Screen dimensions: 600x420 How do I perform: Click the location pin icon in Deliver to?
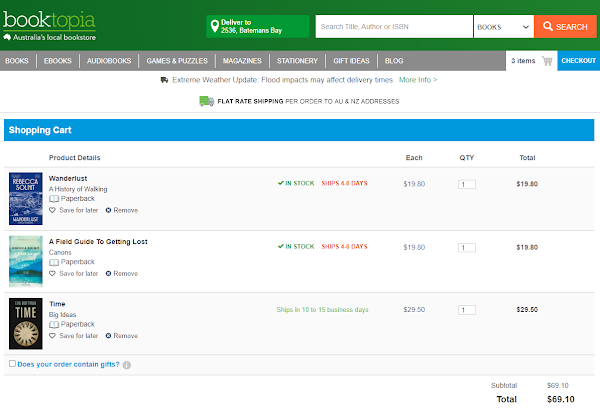pos(215,26)
